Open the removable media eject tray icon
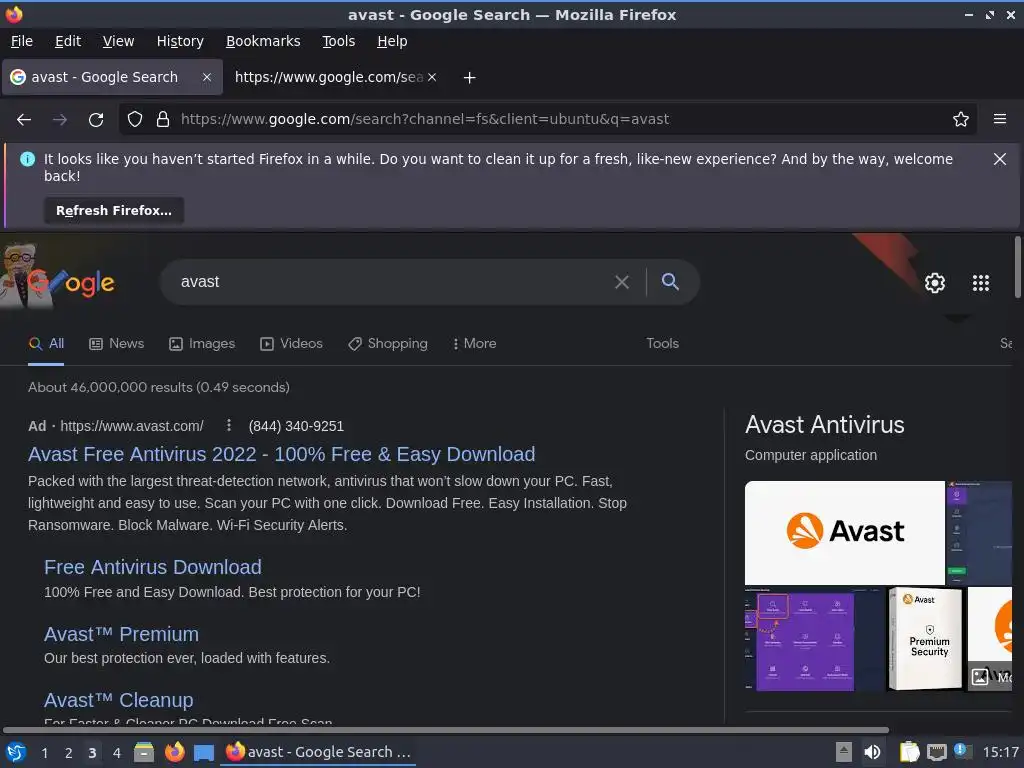 [x=844, y=752]
